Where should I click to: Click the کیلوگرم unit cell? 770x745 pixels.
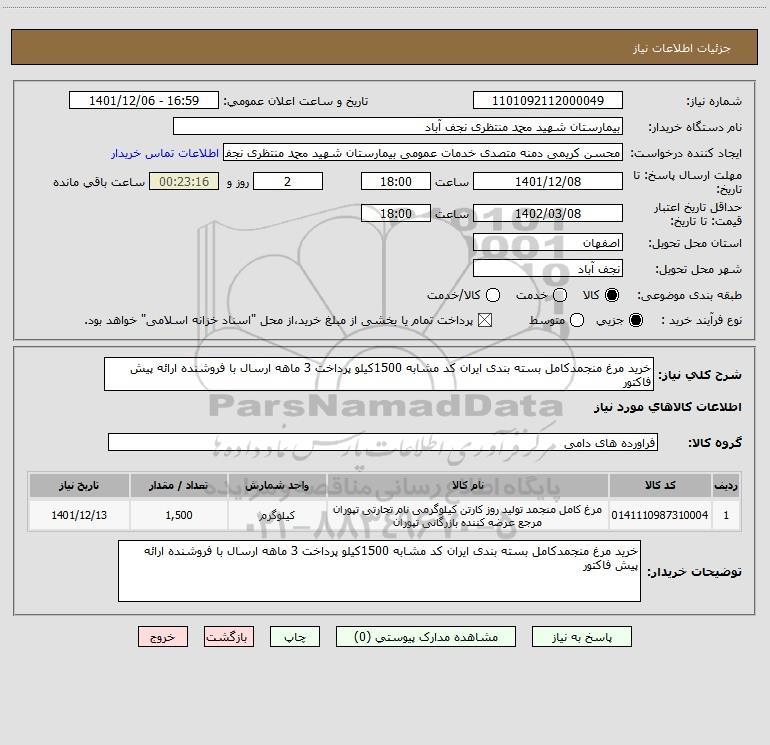click(277, 515)
